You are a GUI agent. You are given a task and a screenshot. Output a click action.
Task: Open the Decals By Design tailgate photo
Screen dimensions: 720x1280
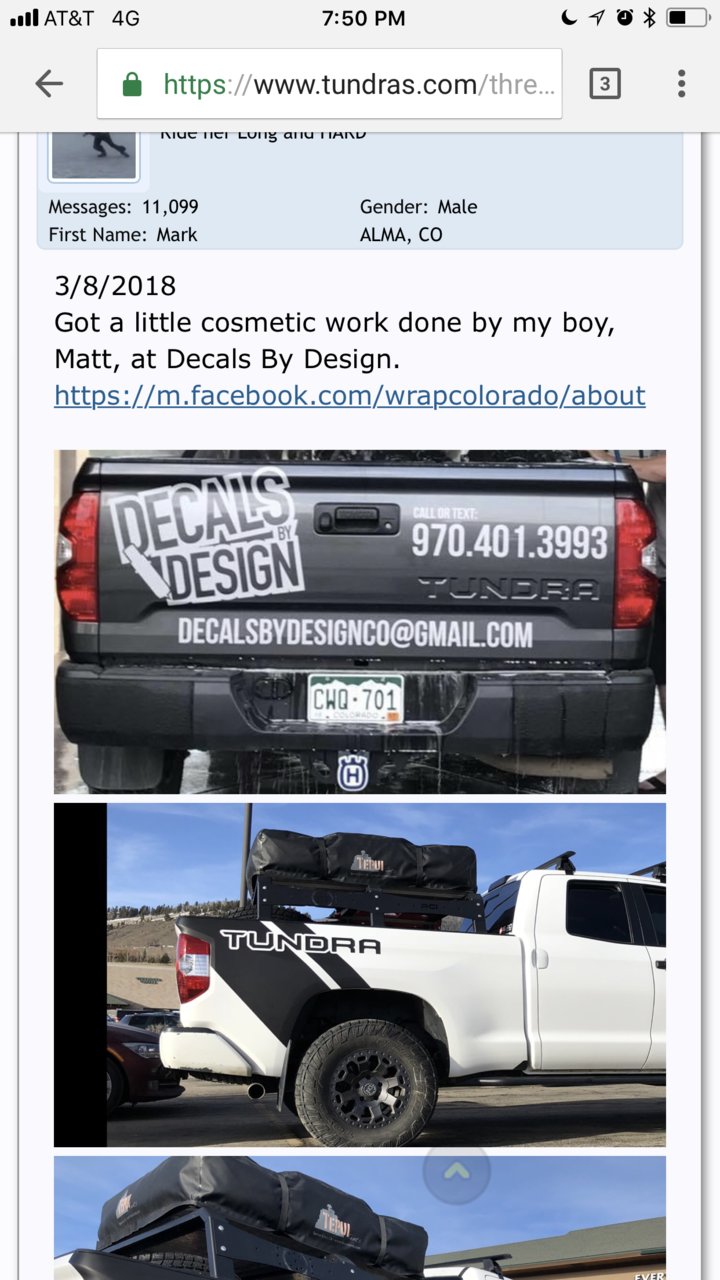click(x=360, y=622)
